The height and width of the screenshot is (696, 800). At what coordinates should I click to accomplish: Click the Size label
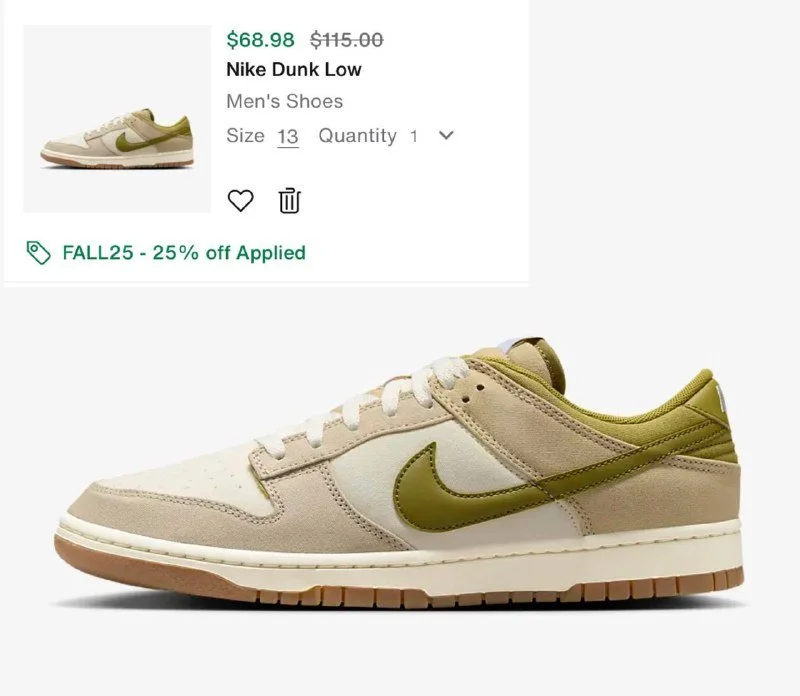point(245,136)
